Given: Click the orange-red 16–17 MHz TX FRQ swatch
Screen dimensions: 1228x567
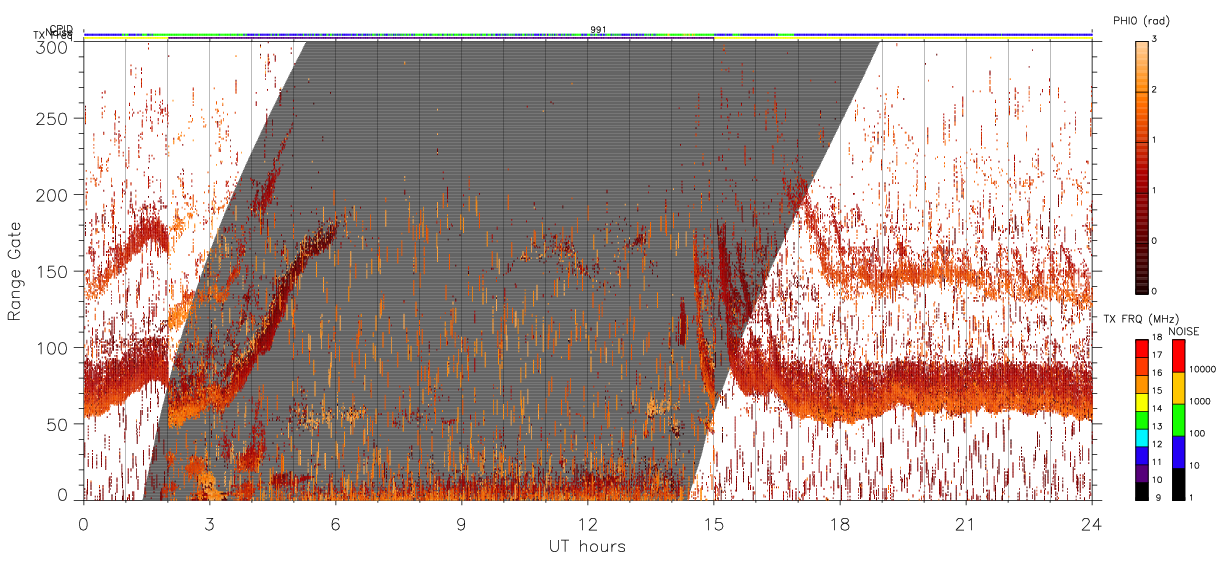Looking at the screenshot, I should point(1140,365).
